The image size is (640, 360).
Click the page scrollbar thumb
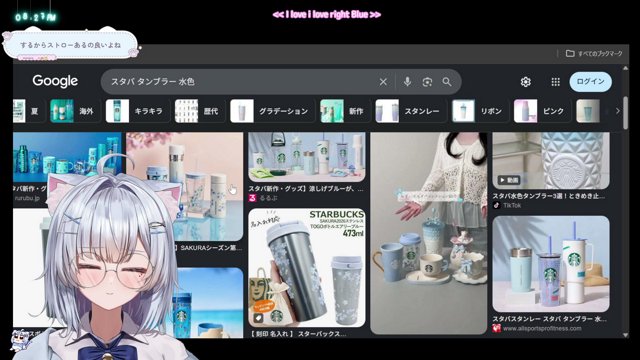coord(625,113)
